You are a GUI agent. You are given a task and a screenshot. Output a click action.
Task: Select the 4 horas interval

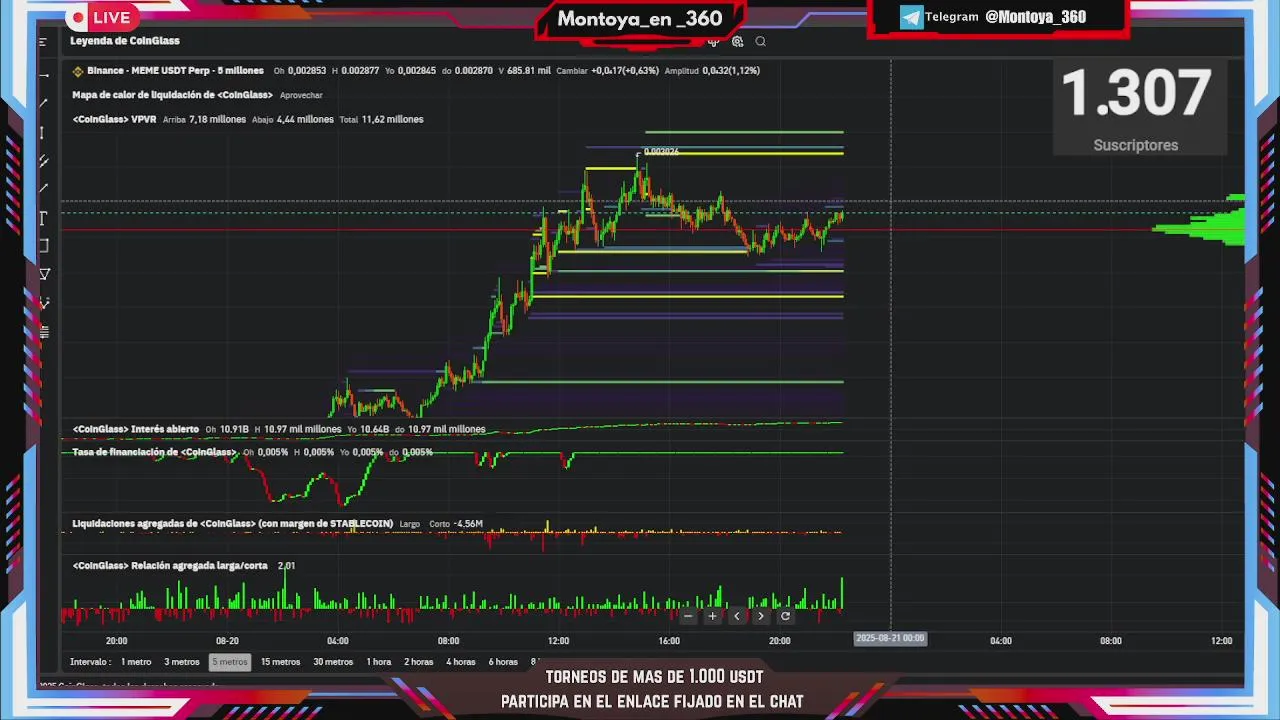(x=461, y=662)
